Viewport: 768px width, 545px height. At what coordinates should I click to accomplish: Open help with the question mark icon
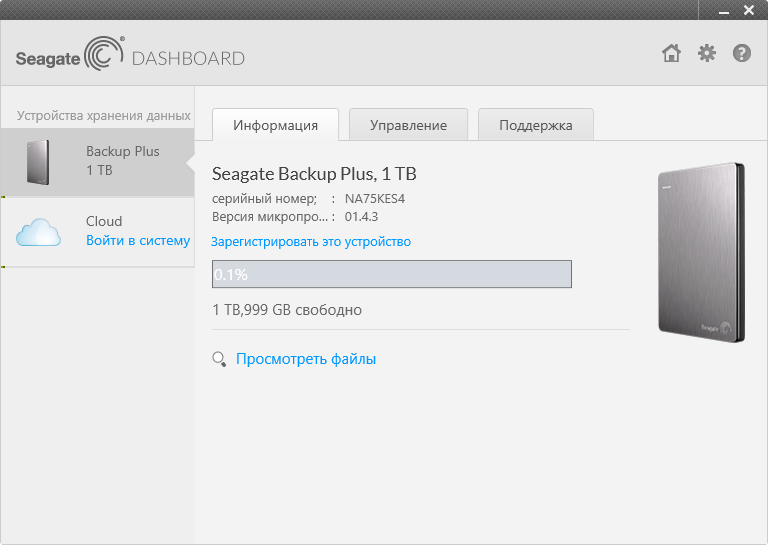tap(742, 53)
